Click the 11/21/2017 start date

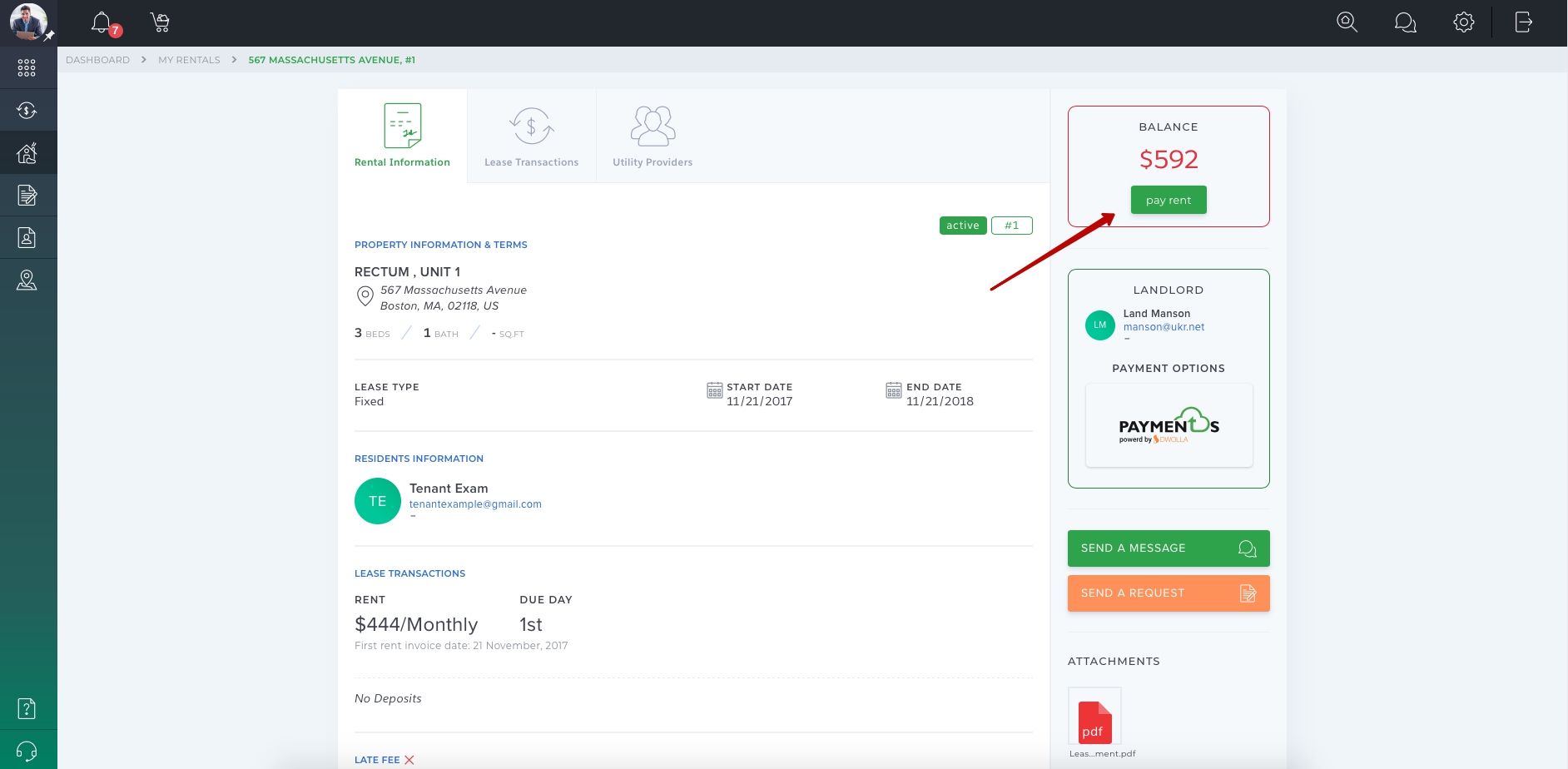[x=759, y=401]
